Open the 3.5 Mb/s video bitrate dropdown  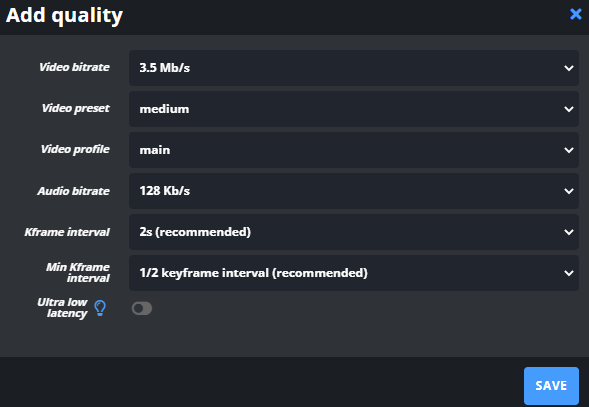pos(354,68)
